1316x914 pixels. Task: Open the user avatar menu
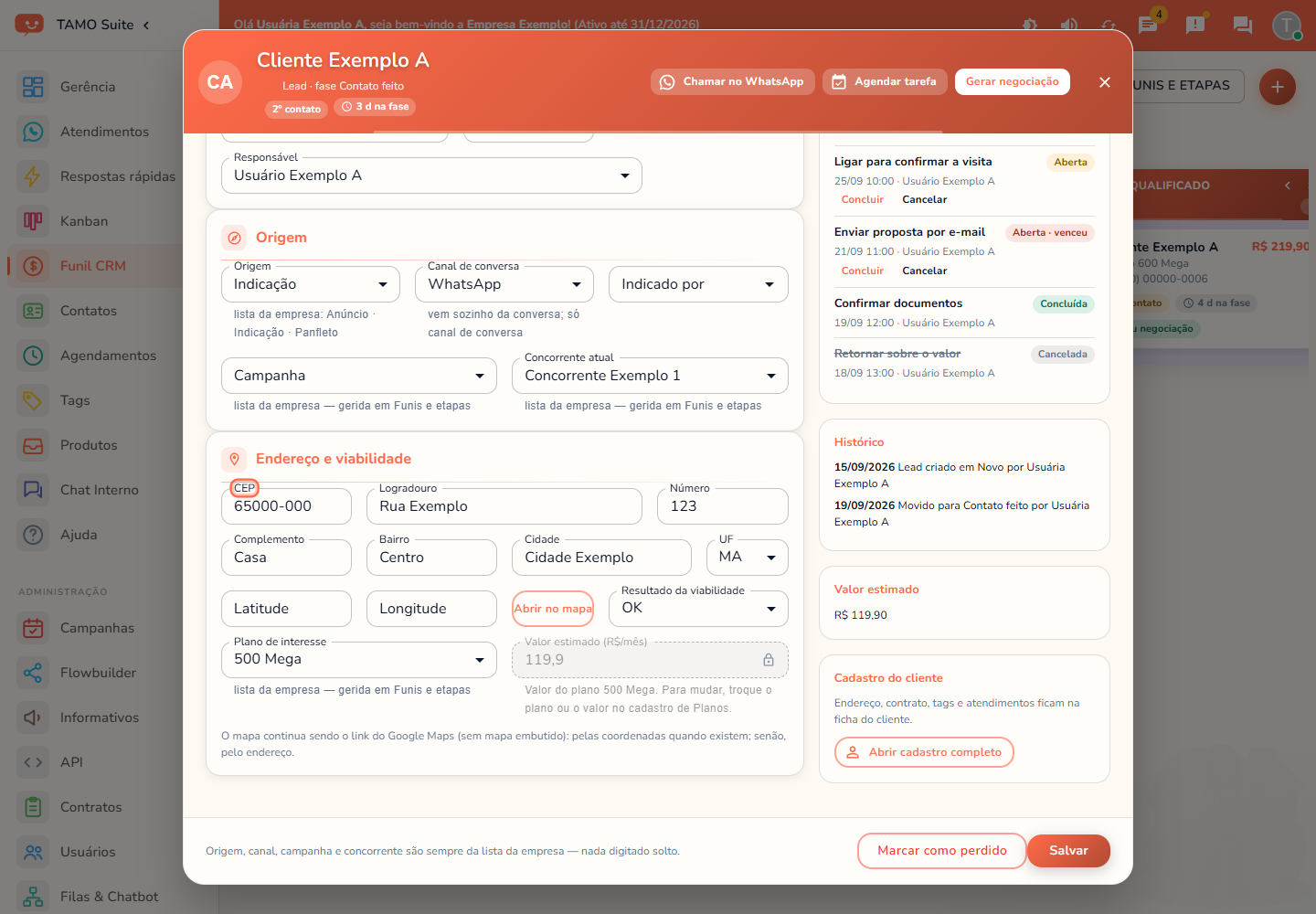[1287, 26]
